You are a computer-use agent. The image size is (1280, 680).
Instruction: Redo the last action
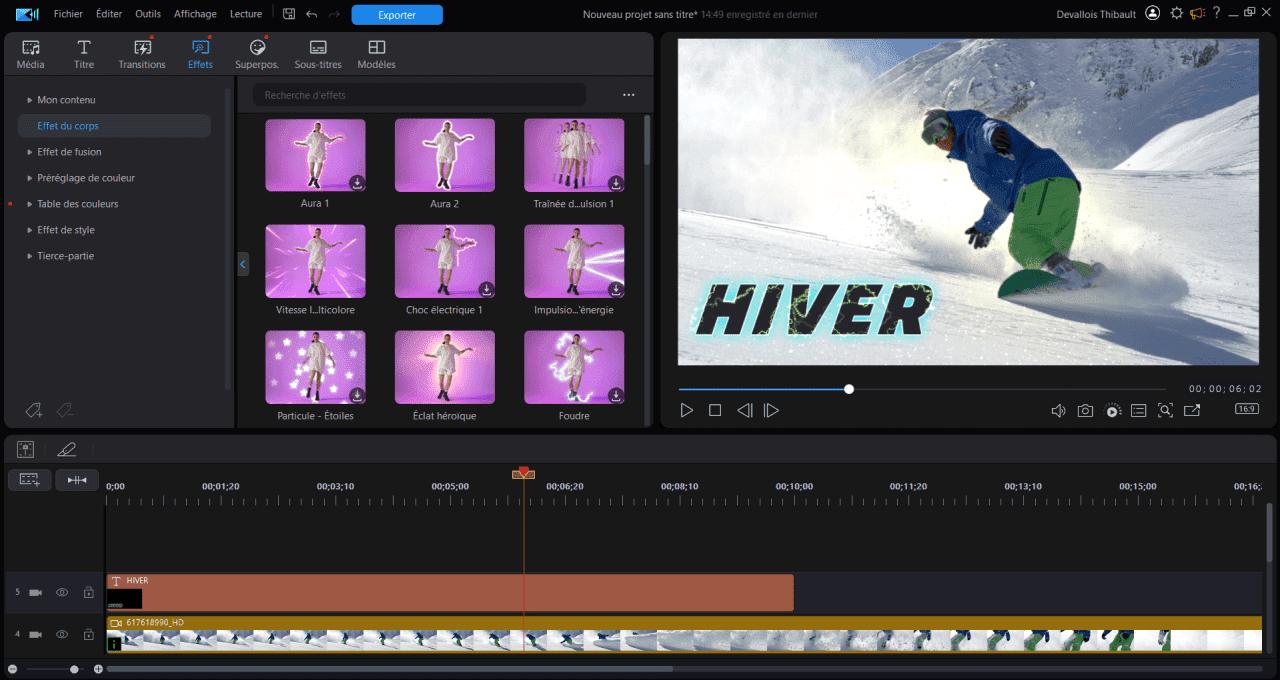[x=334, y=14]
